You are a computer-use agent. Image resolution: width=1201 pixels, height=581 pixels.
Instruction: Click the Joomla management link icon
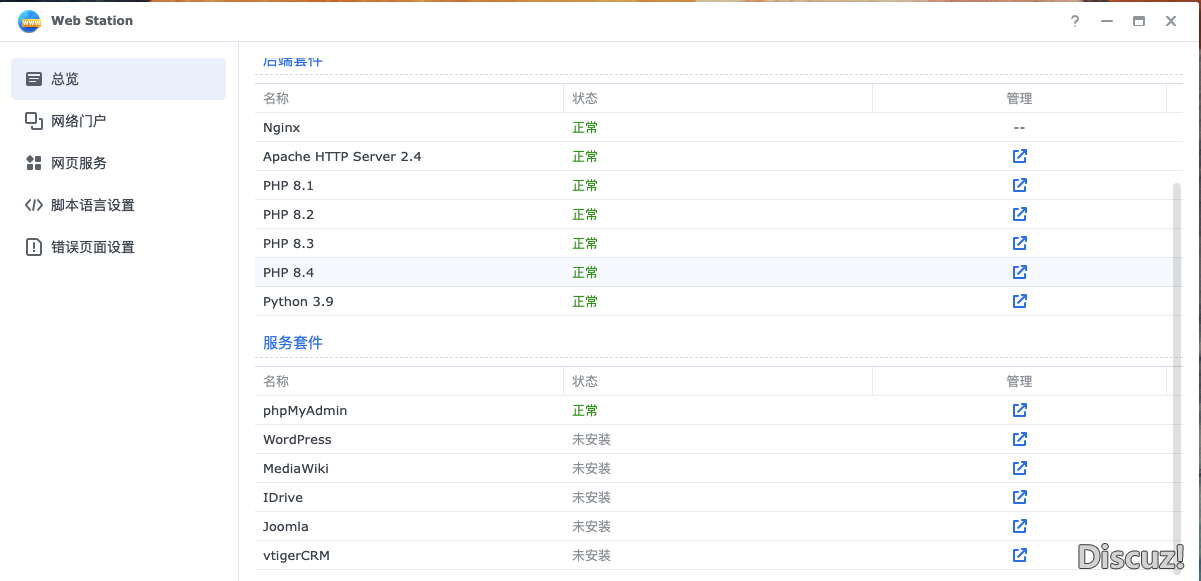(x=1019, y=526)
